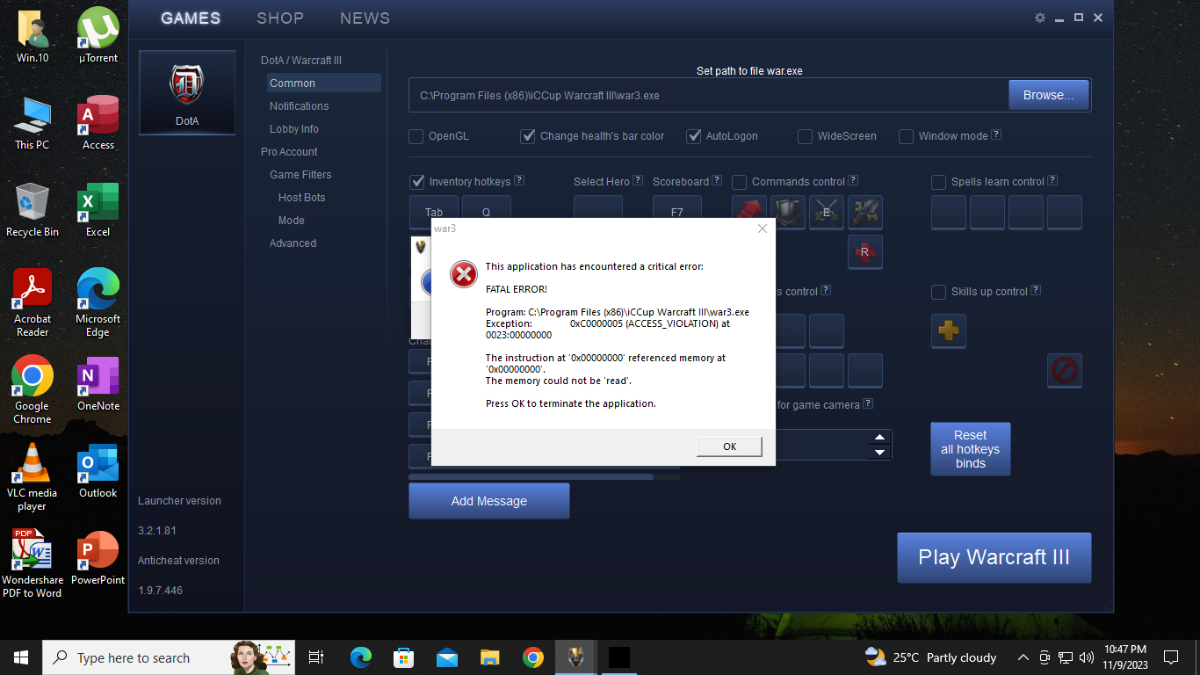Viewport: 1200px width, 675px height.
Task: Click the shield command hotkey icon
Action: [788, 212]
